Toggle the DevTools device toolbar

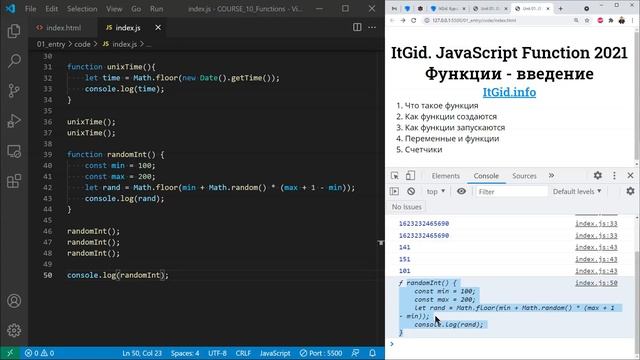click(x=410, y=176)
